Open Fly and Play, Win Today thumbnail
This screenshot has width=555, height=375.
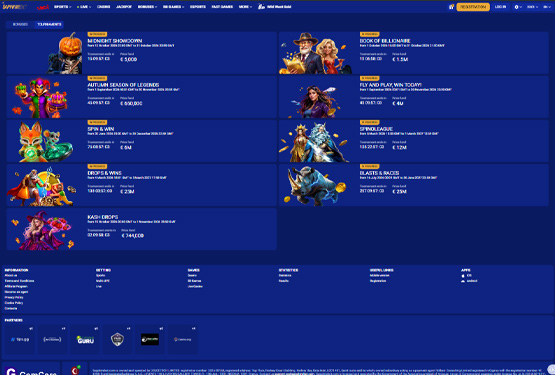pos(313,101)
